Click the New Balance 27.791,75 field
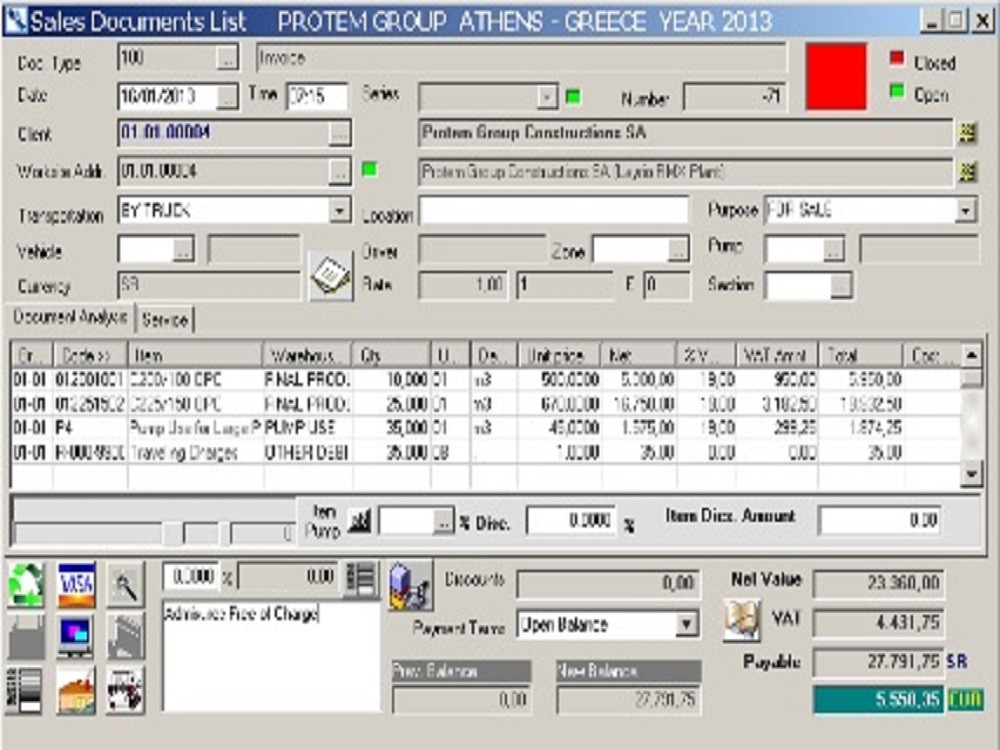The height and width of the screenshot is (750, 1000). coord(628,700)
